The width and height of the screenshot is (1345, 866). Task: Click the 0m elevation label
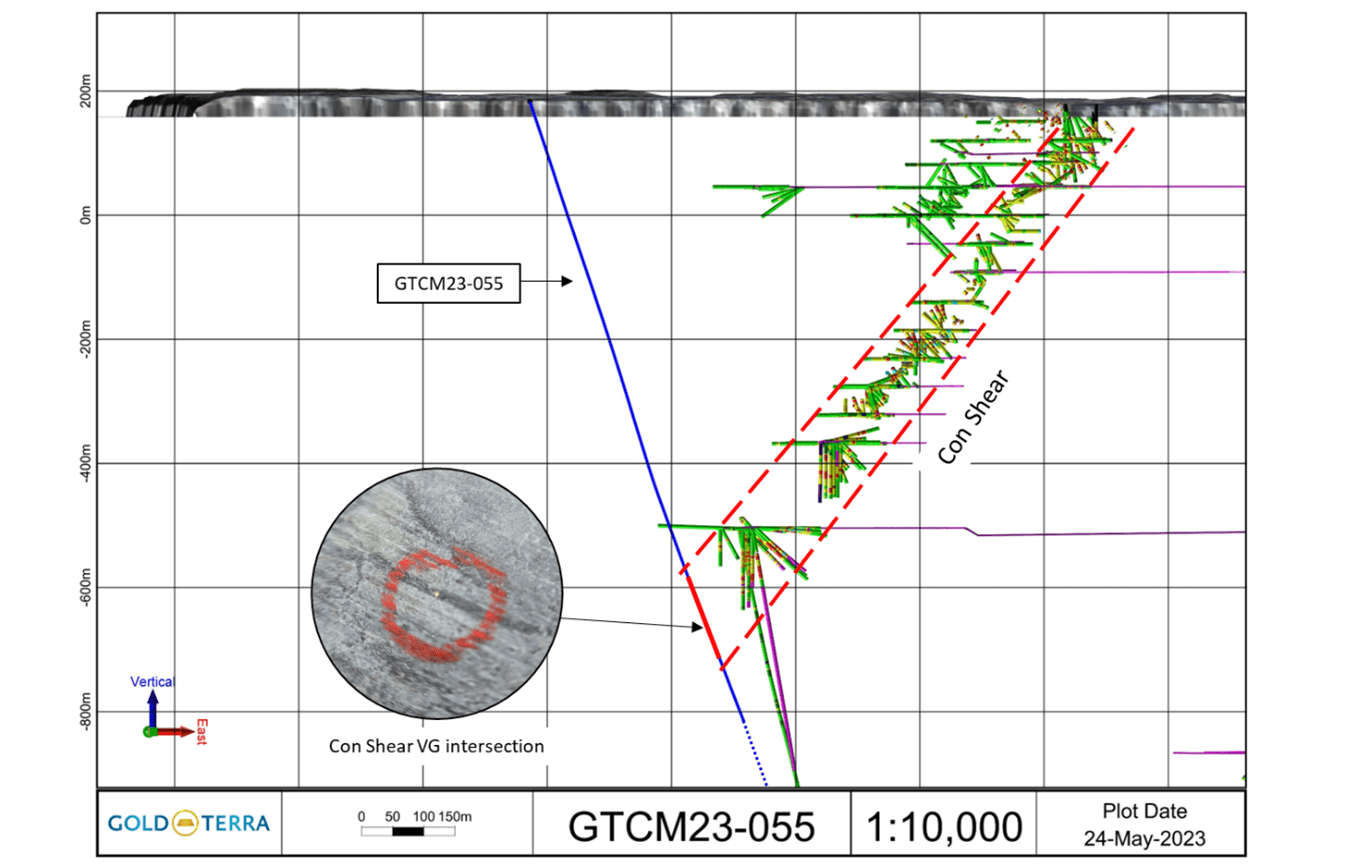[x=87, y=215]
